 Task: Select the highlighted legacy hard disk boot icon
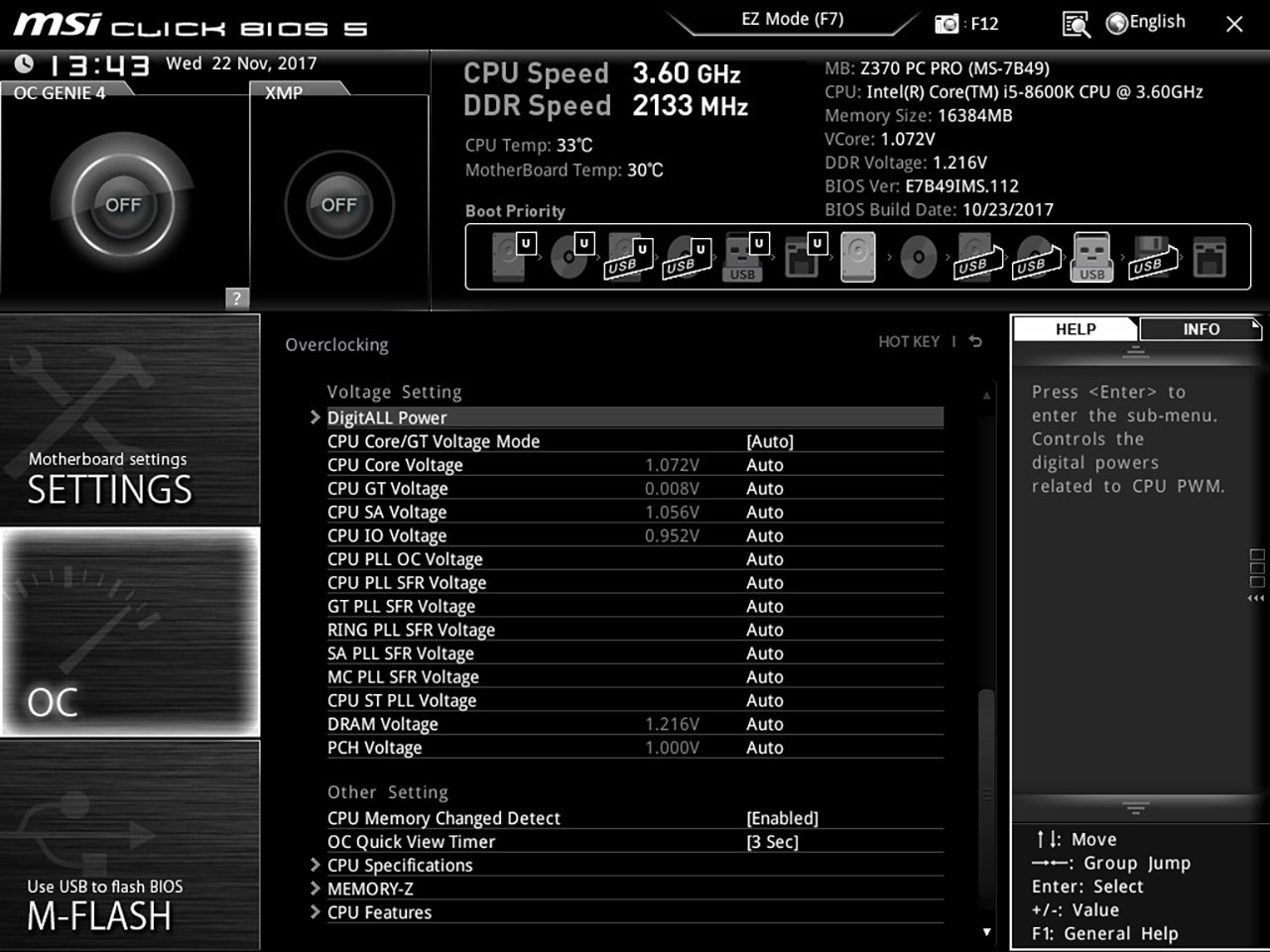click(858, 257)
